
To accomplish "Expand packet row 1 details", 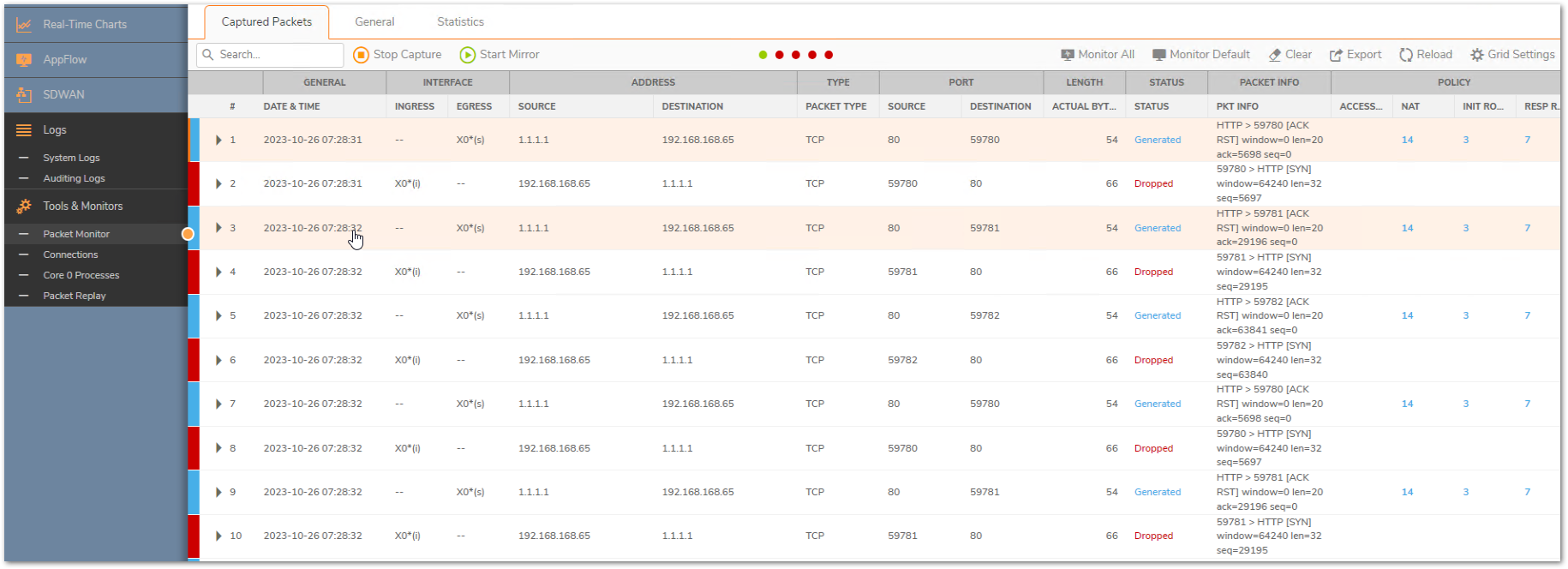I will [218, 140].
